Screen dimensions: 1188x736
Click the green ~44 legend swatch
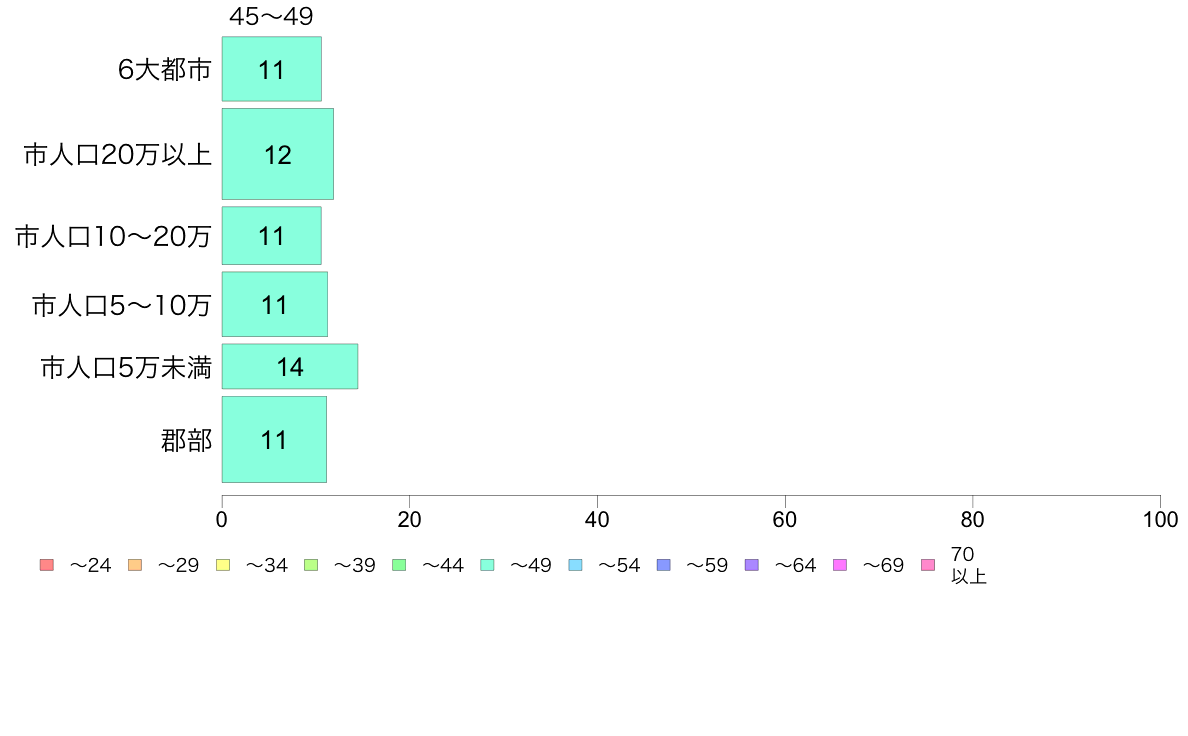399,565
